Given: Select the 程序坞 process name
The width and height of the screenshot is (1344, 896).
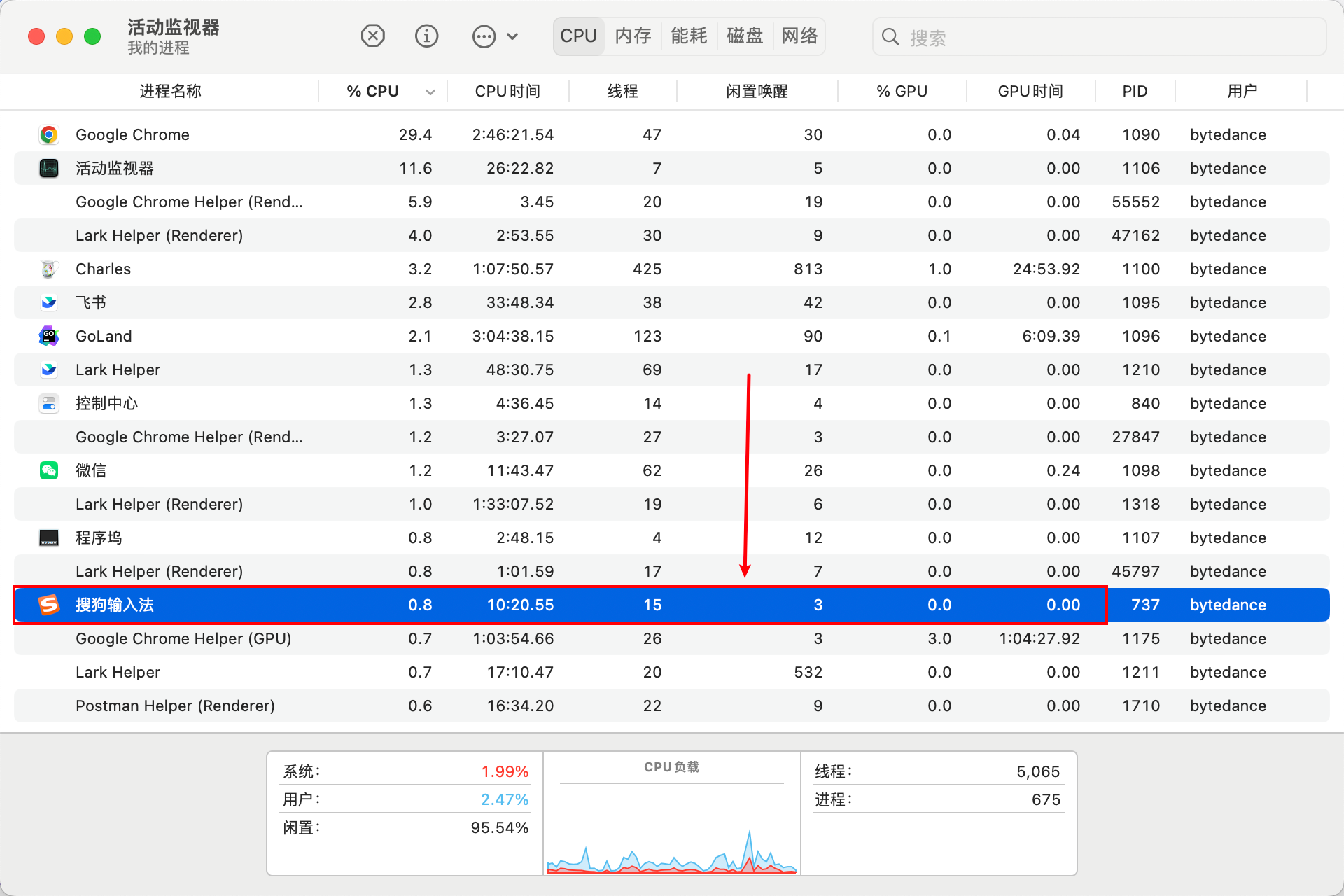Looking at the screenshot, I should (x=99, y=538).
